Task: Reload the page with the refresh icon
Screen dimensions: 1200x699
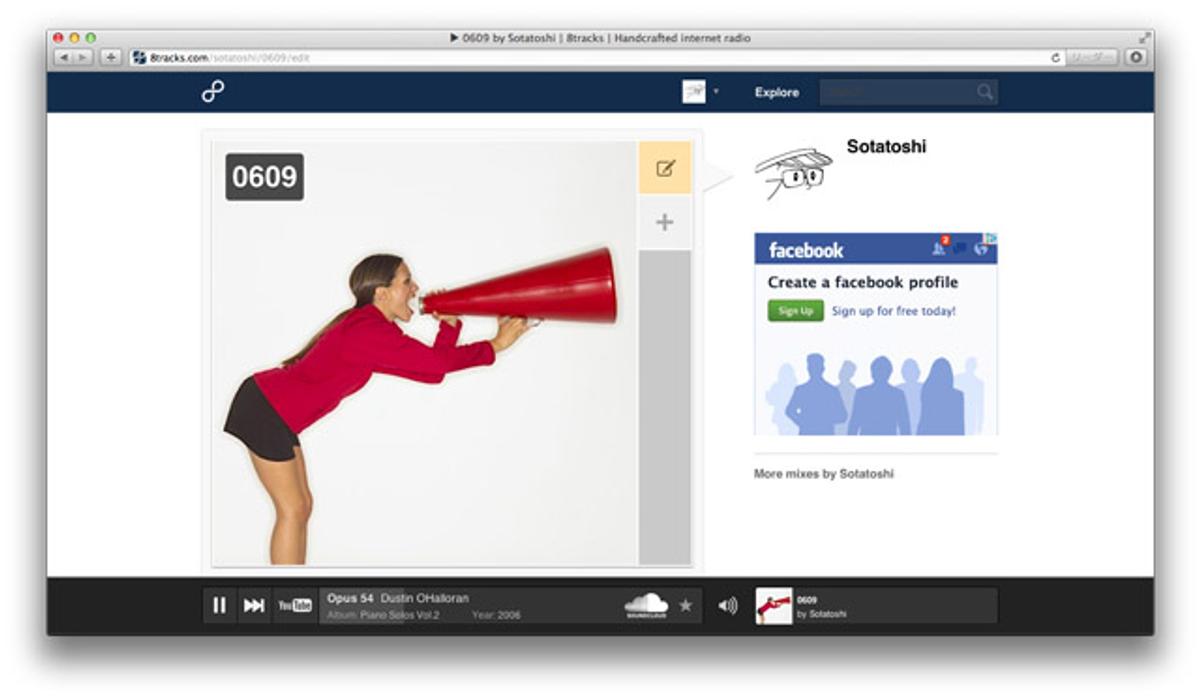Action: click(x=1056, y=58)
